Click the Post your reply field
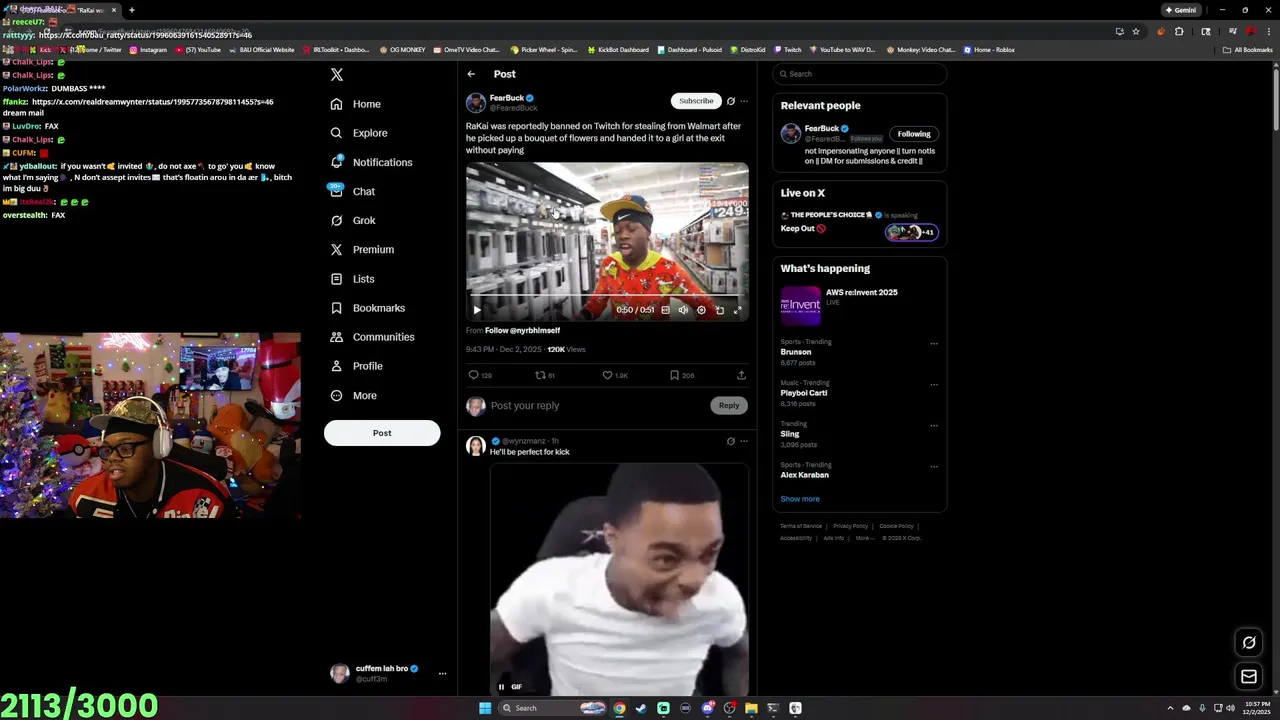The width and height of the screenshot is (1280, 720). click(597, 405)
